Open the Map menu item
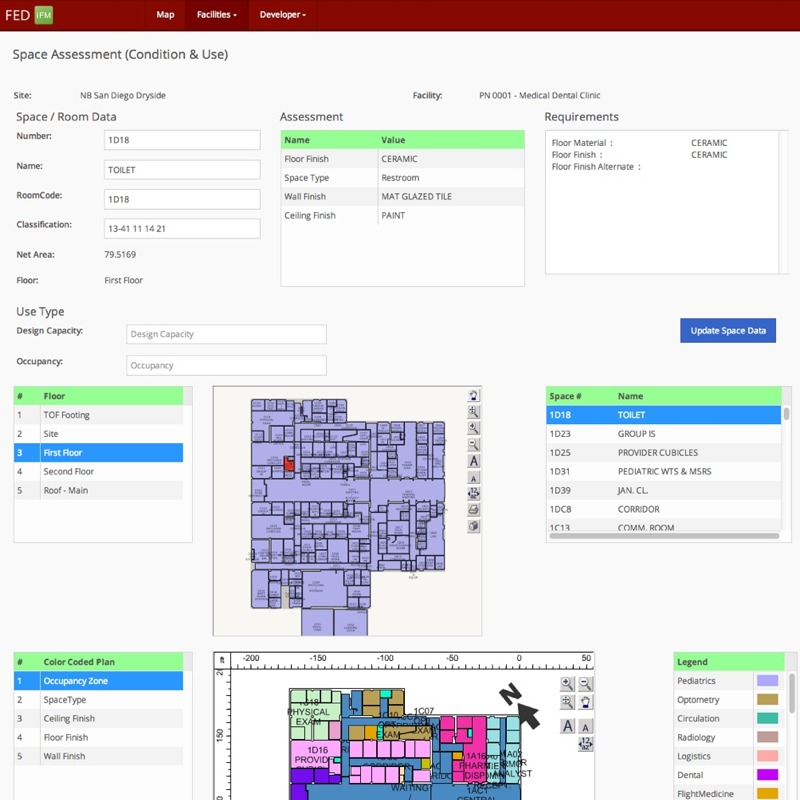The width and height of the screenshot is (800, 800). 165,15
